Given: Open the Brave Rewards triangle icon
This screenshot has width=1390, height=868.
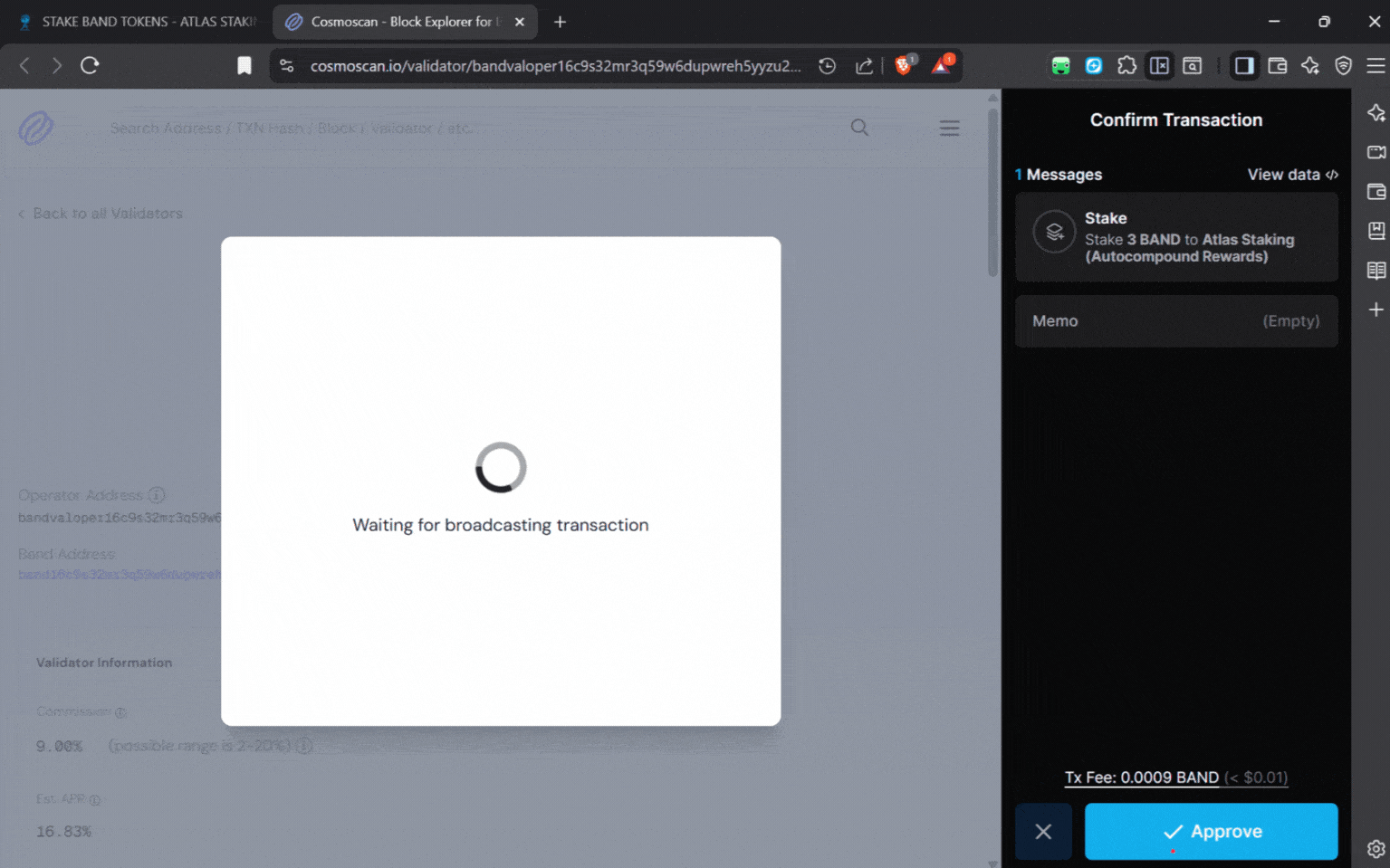Looking at the screenshot, I should coord(944,65).
